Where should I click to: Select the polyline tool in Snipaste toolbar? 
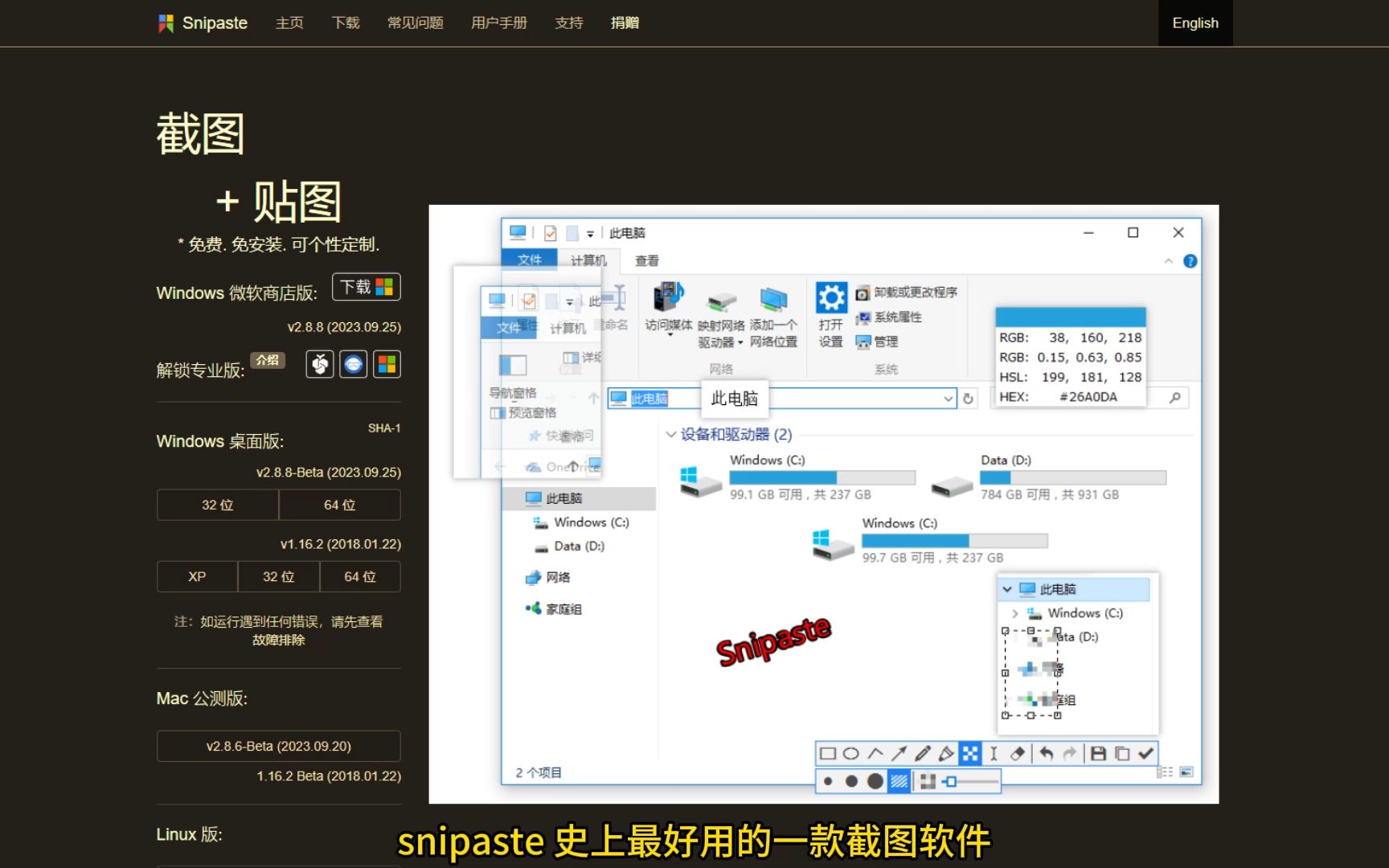click(875, 753)
